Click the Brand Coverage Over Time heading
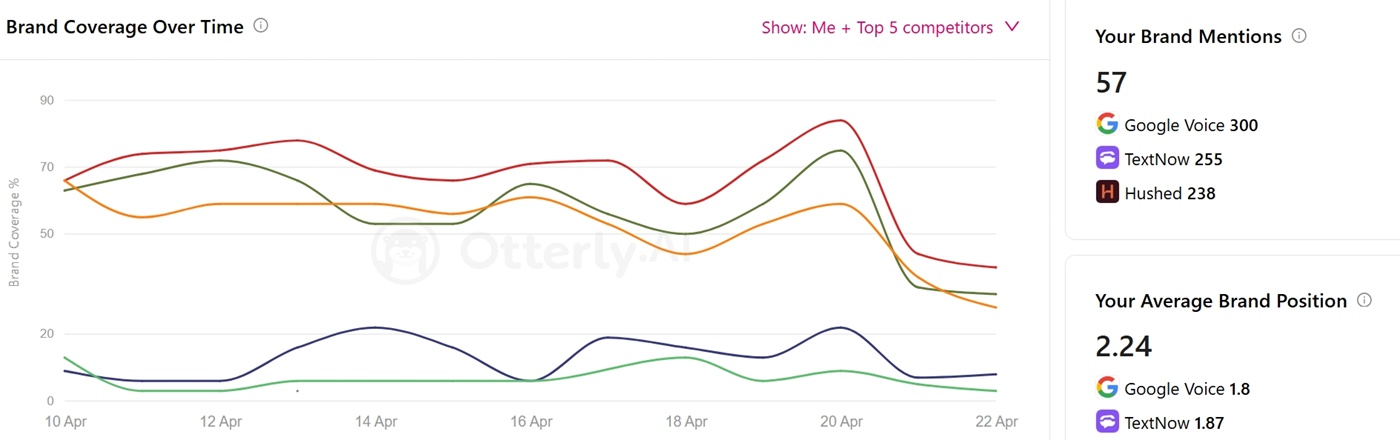Viewport: 1400px width, 440px height. coord(125,27)
